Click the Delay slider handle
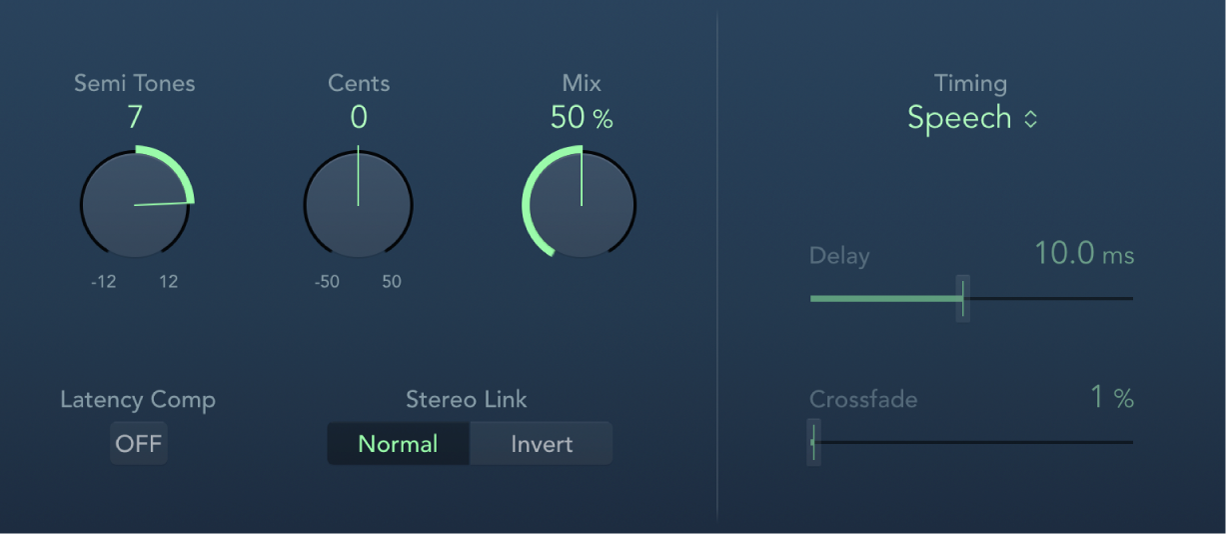This screenshot has width=1226, height=535. pos(963,298)
